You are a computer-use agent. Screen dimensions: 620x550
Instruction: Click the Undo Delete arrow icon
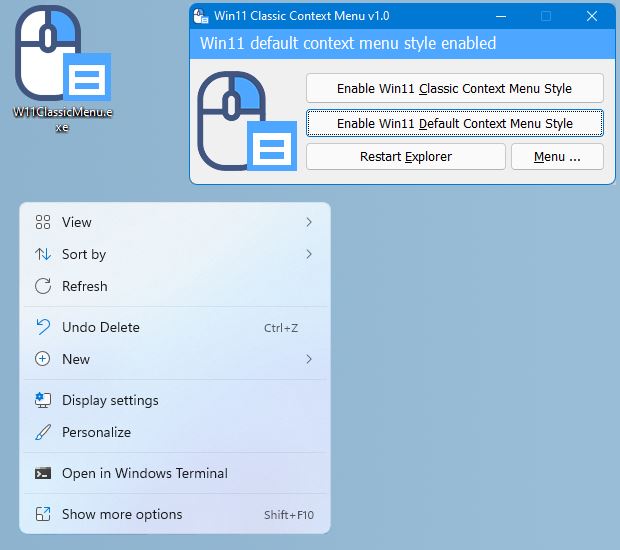pos(43,327)
